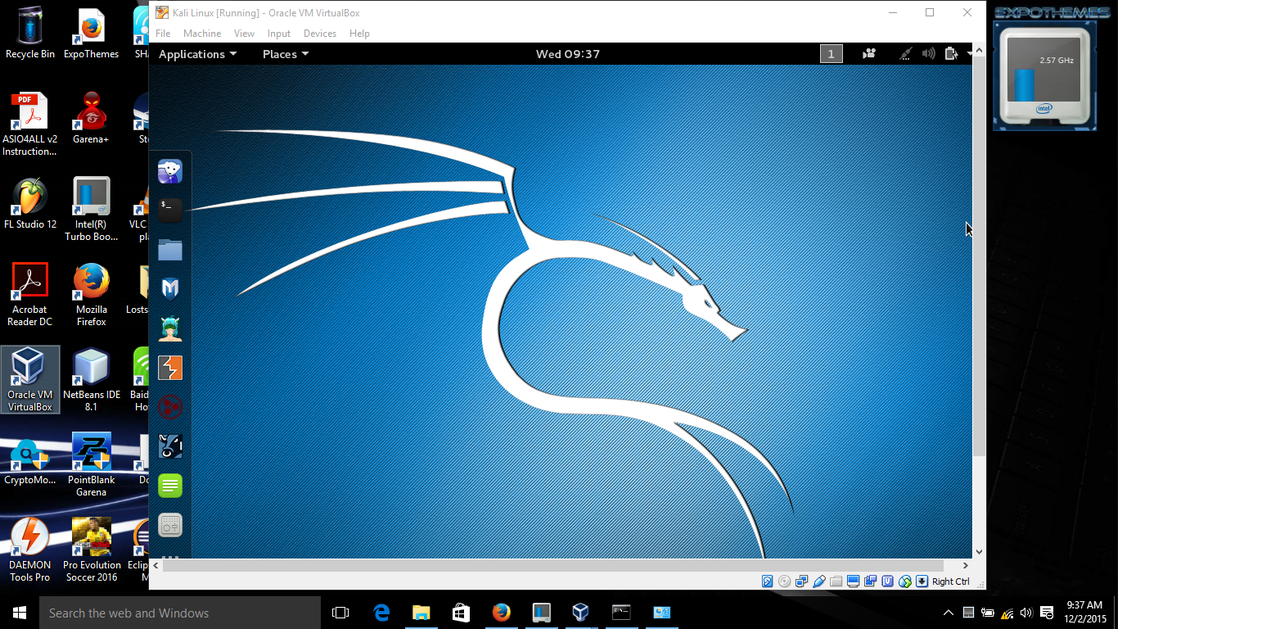Open the VirtualBox File menu
1280x629 pixels.
click(x=163, y=33)
